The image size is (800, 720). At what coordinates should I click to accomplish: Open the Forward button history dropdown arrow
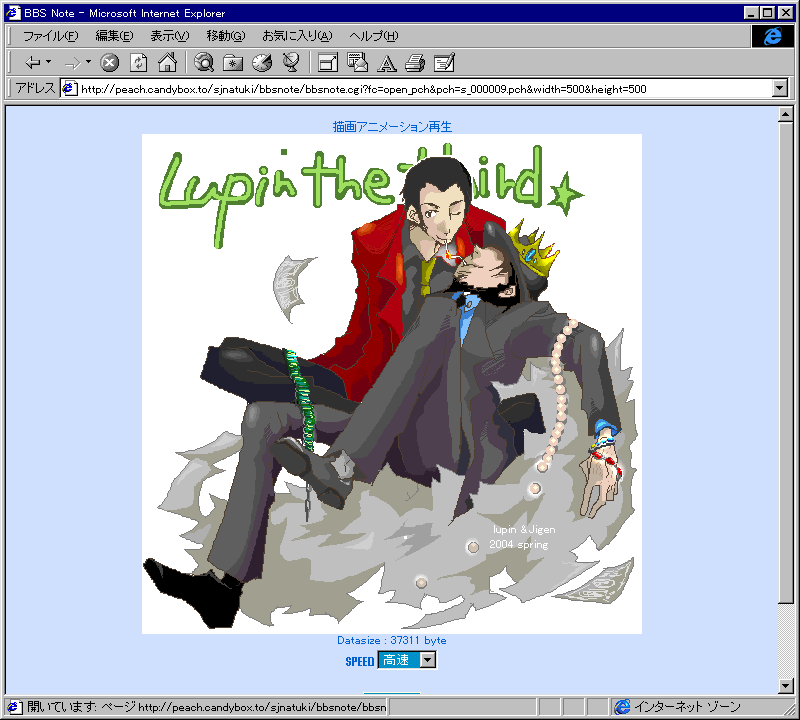click(88, 62)
